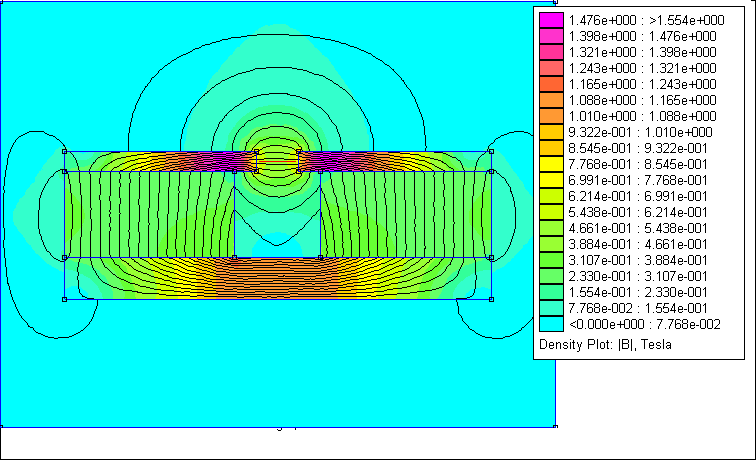Select the legend text '4.661e-001 : 5.438e-001'
Screen dimensions: 756x460
638,228
